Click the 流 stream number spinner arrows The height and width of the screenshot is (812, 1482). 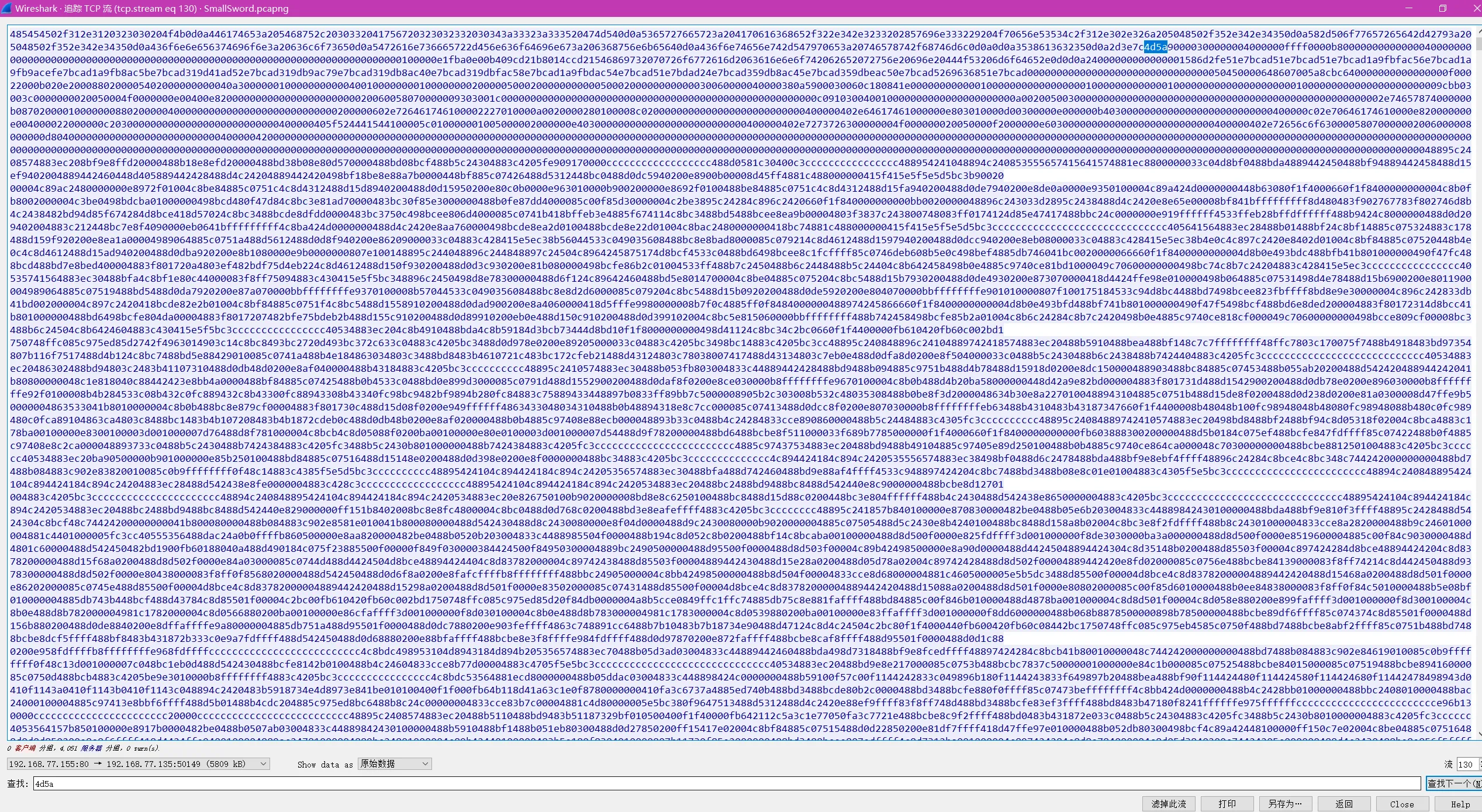coord(1480,763)
